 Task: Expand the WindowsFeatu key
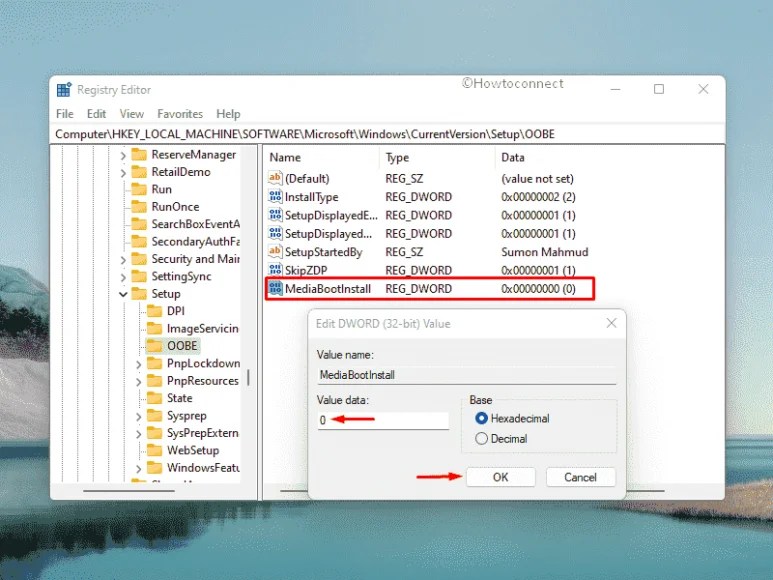[x=139, y=468]
